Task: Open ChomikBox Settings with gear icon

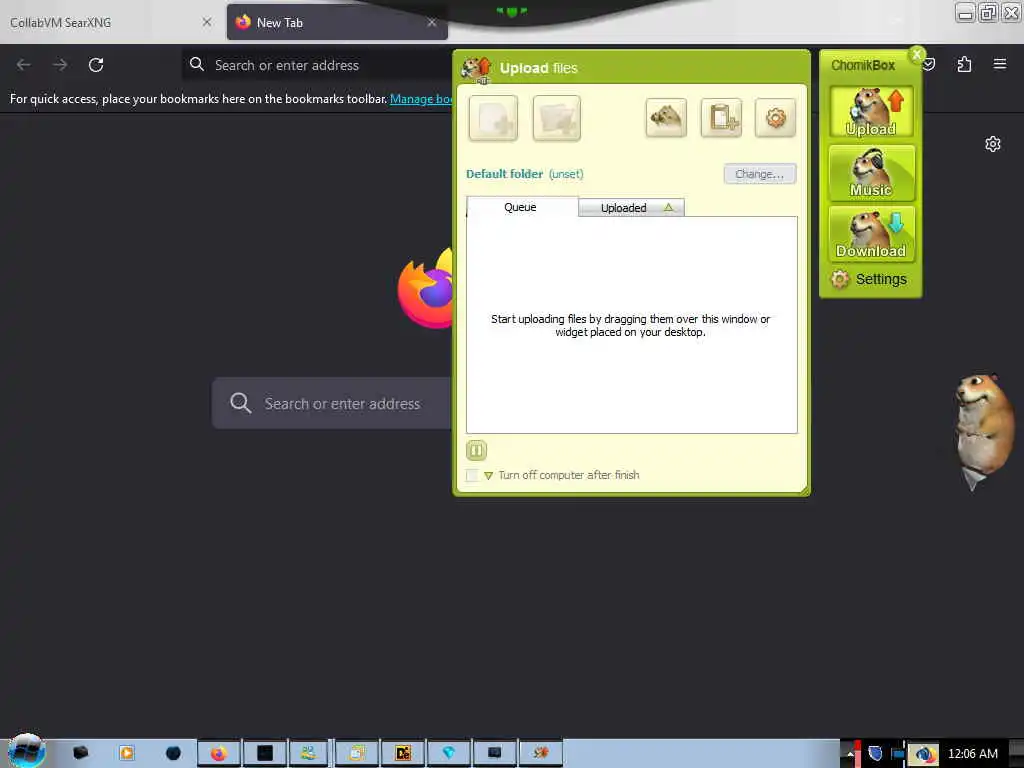Action: tap(869, 279)
